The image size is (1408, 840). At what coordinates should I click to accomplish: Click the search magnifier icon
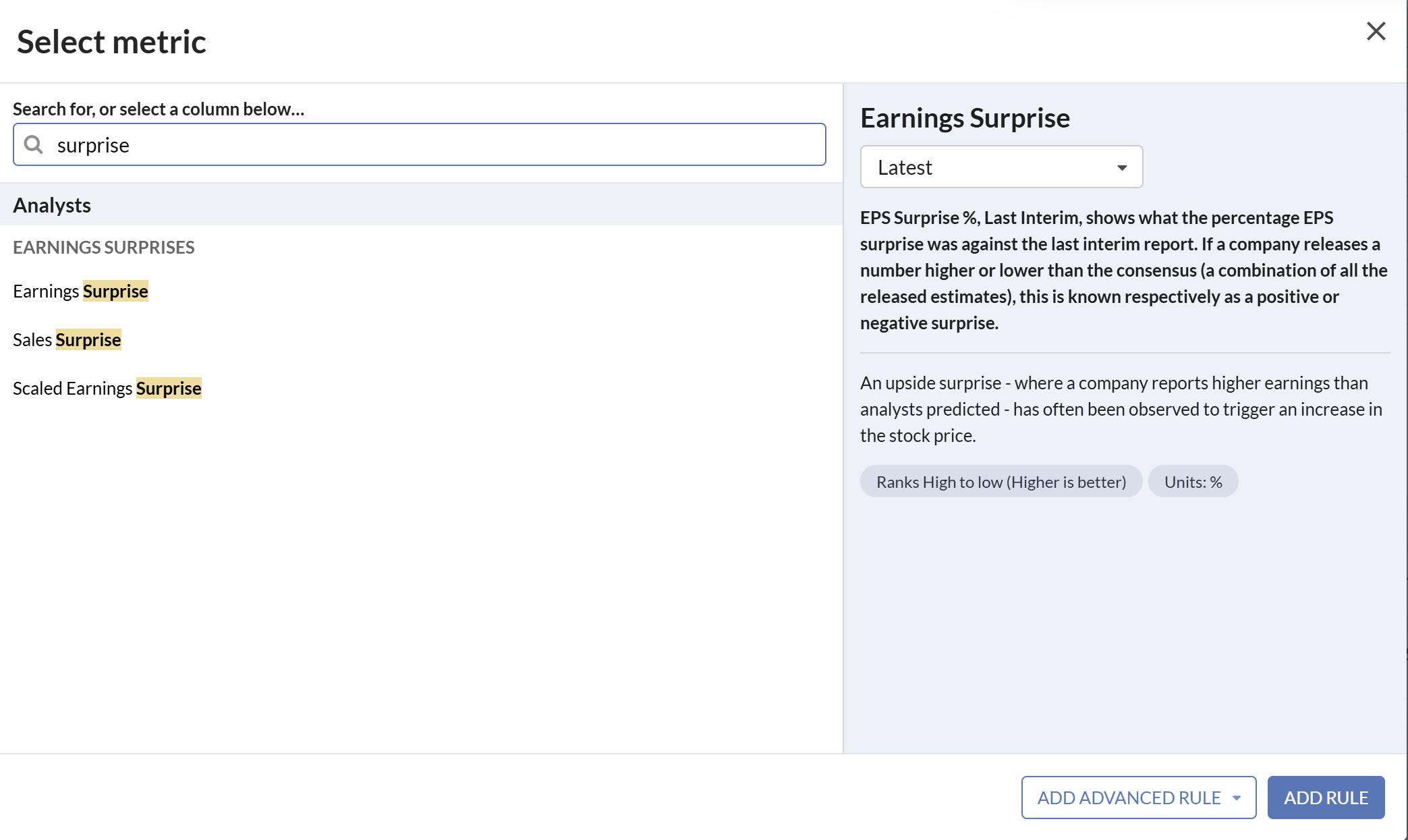tap(33, 144)
